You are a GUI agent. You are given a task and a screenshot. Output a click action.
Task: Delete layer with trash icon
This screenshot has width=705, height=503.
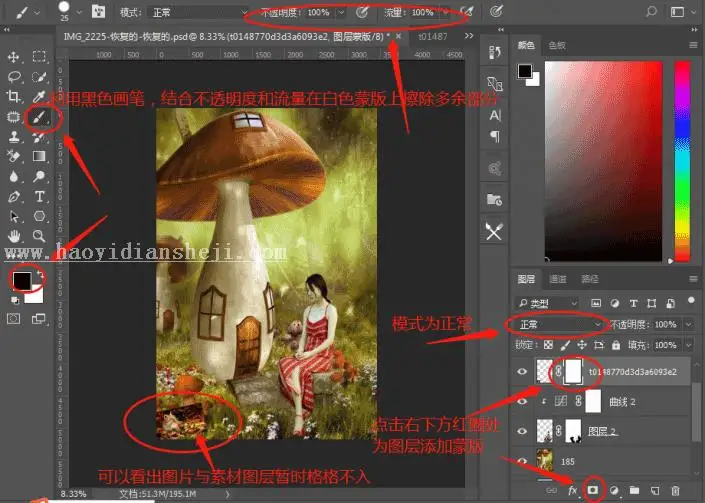point(675,490)
